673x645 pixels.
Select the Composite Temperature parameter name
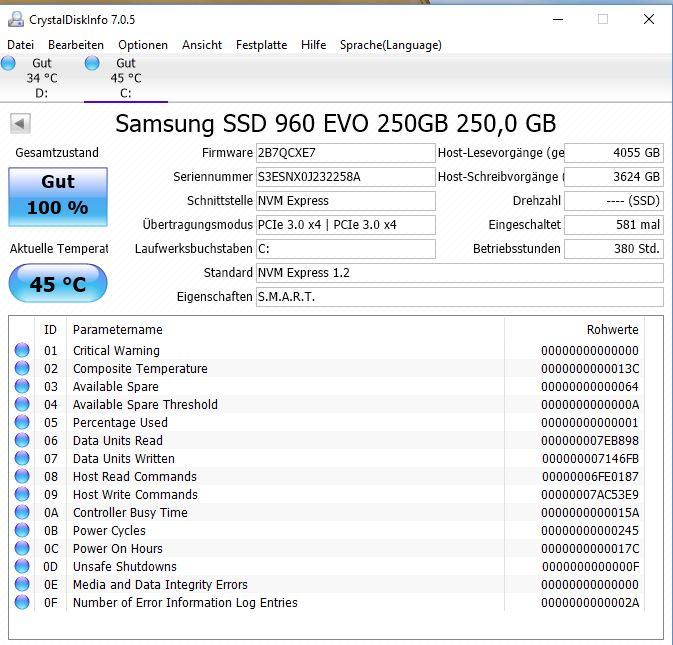(x=140, y=369)
